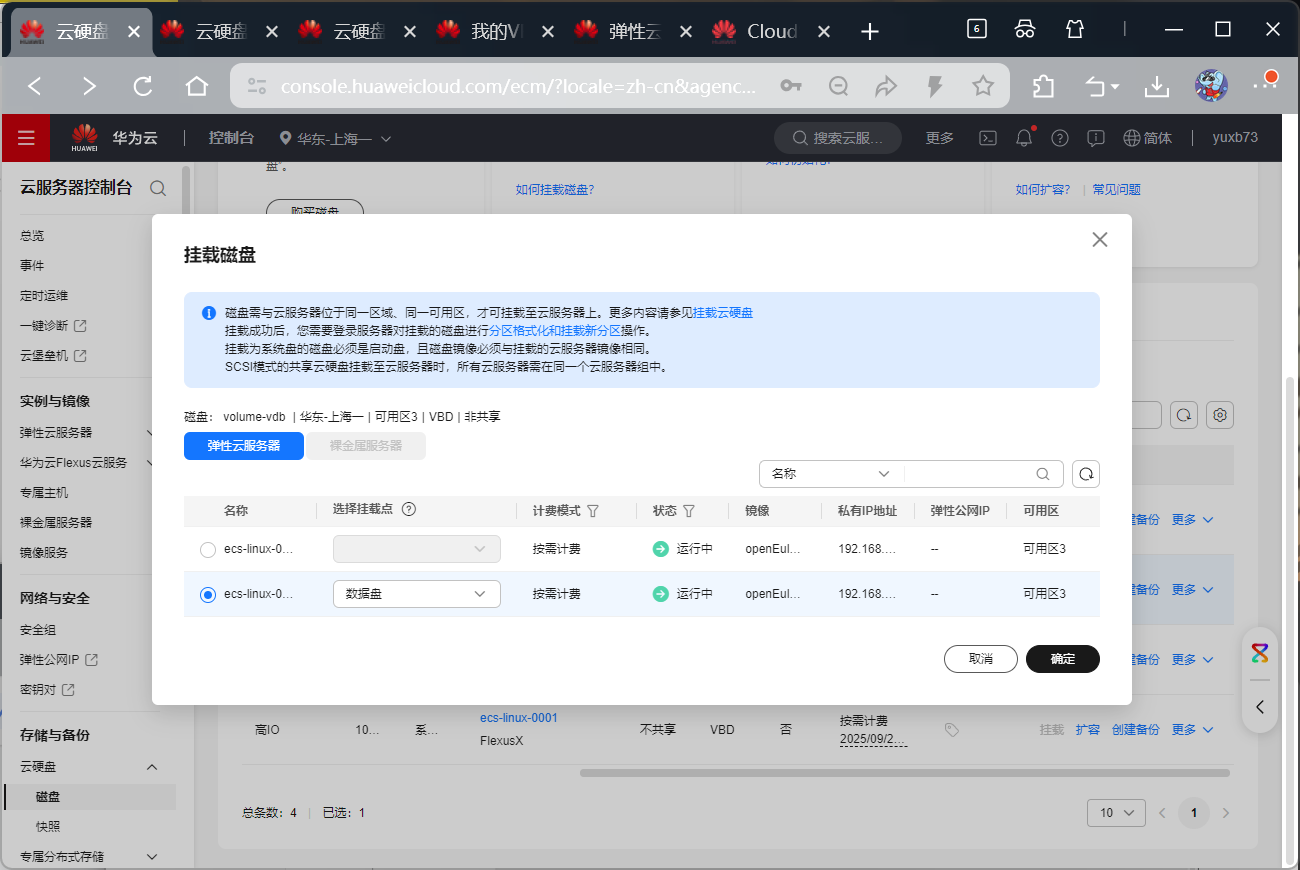Image resolution: width=1300 pixels, height=870 pixels.
Task: Select radio button for first ecs-linux server
Action: [x=208, y=549]
